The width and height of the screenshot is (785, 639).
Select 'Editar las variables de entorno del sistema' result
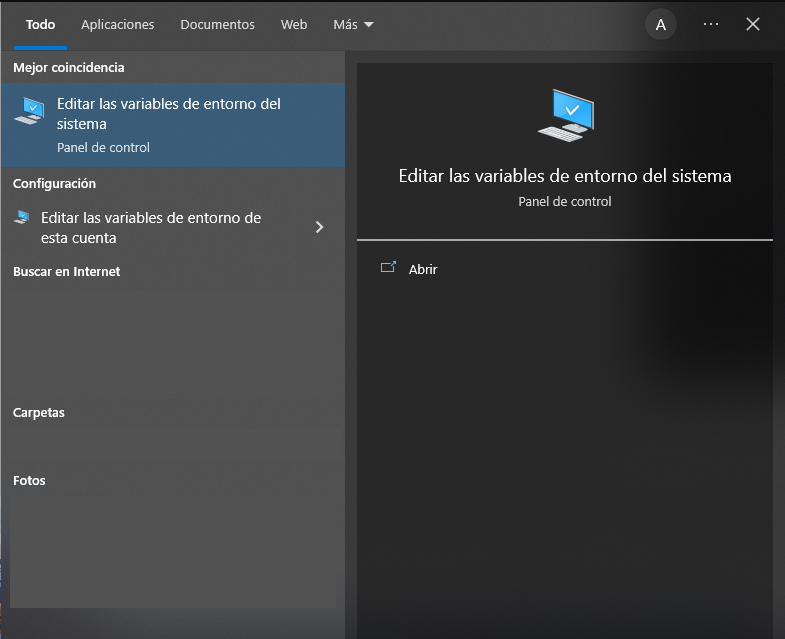pos(173,125)
